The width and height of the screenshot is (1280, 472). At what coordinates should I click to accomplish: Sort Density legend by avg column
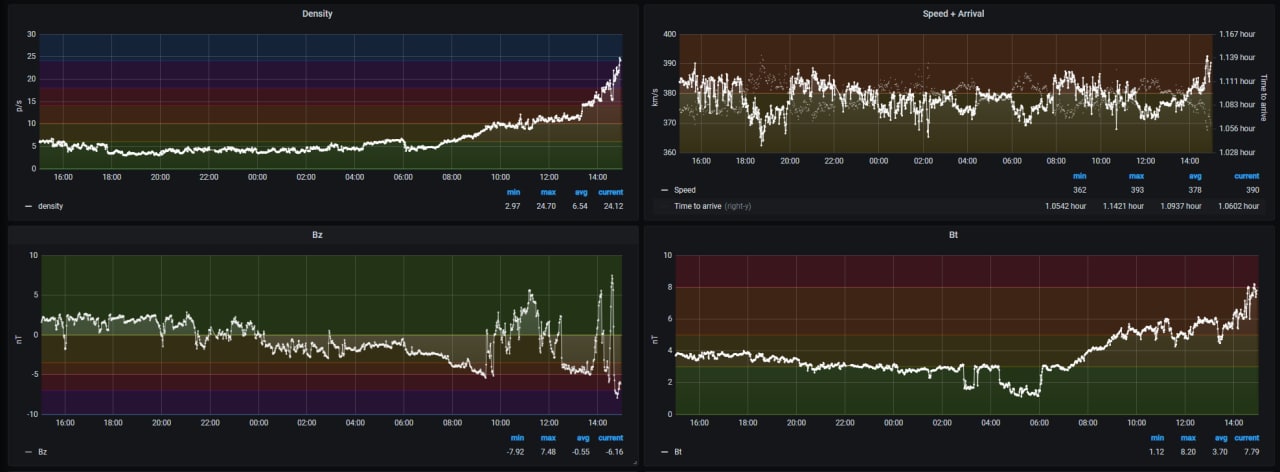[580, 192]
